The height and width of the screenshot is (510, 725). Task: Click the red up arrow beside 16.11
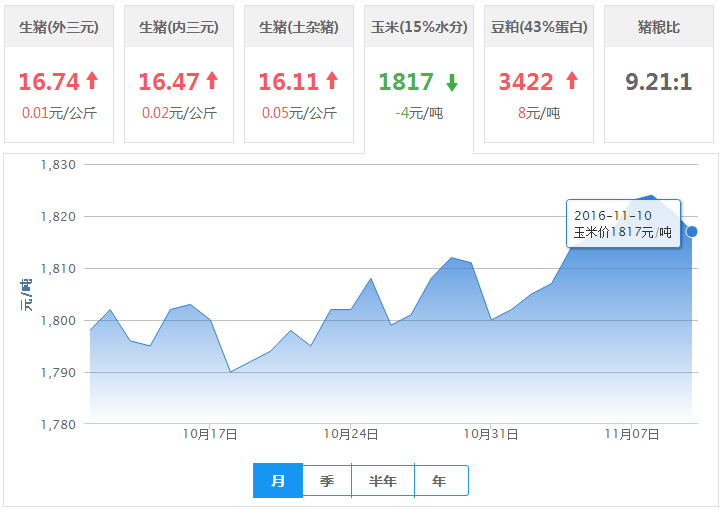pos(332,80)
